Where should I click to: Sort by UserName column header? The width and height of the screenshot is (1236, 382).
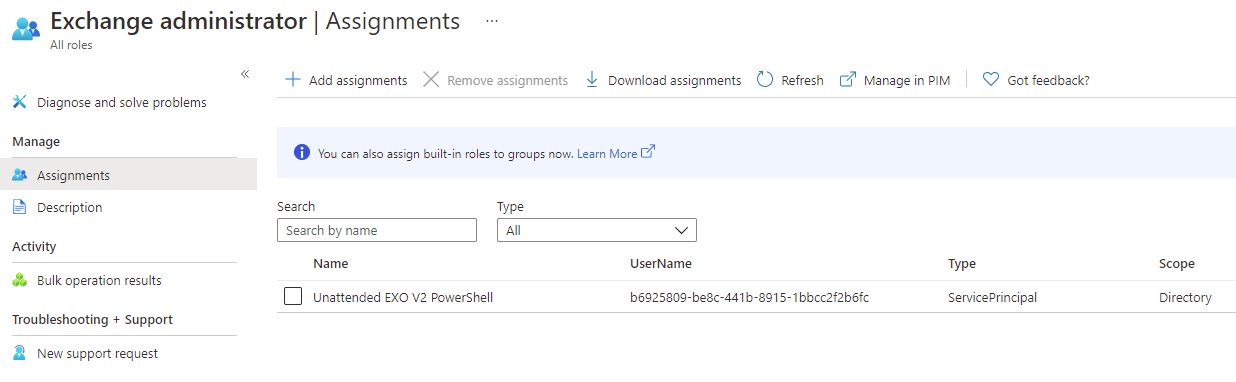661,264
